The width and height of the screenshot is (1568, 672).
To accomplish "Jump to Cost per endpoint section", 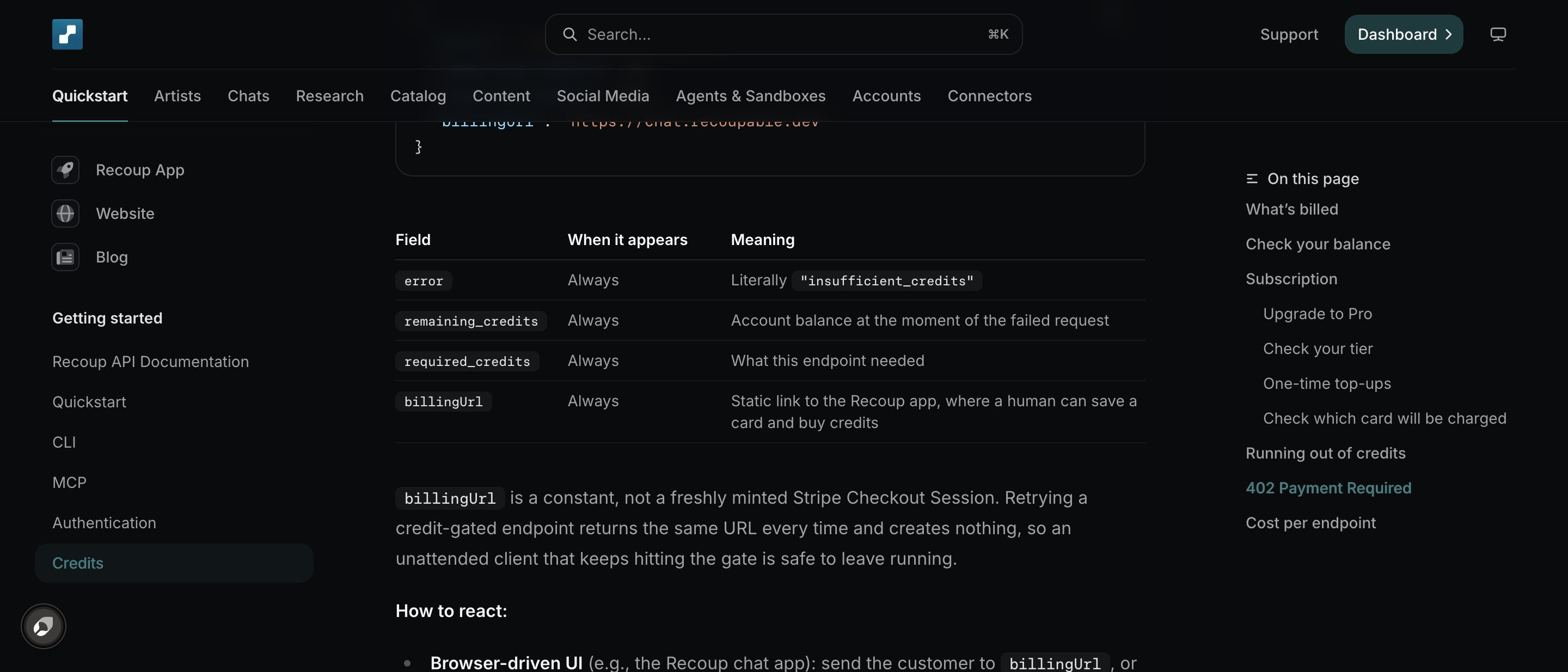I will (x=1310, y=523).
